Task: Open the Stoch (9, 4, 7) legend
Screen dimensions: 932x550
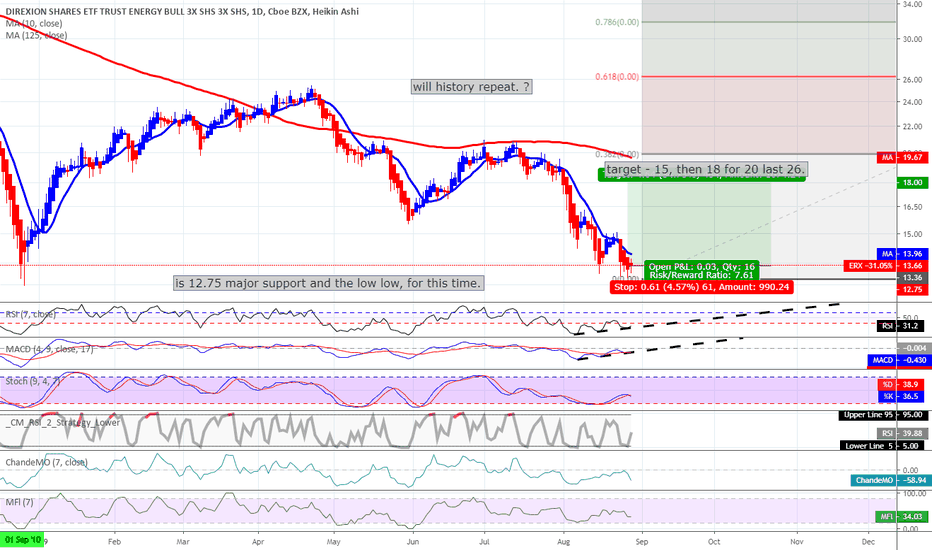Action: pyautogui.click(x=33, y=381)
